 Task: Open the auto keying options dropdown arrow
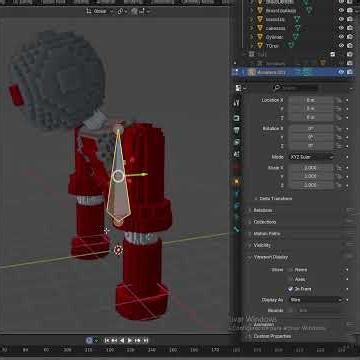(96, 340)
